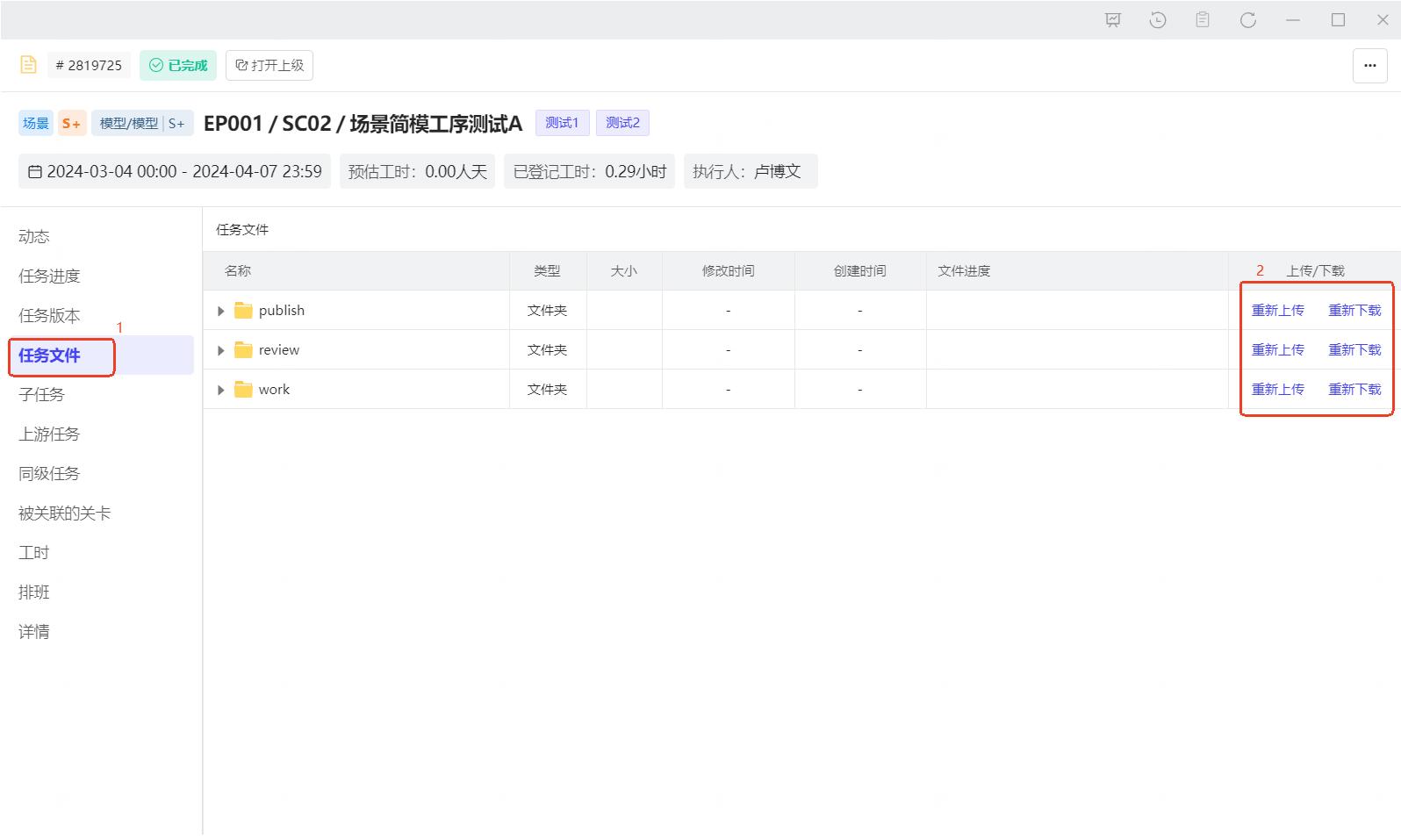This screenshot has width=1401, height=840.
Task: Click the 测试1 tag
Action: coord(562,123)
